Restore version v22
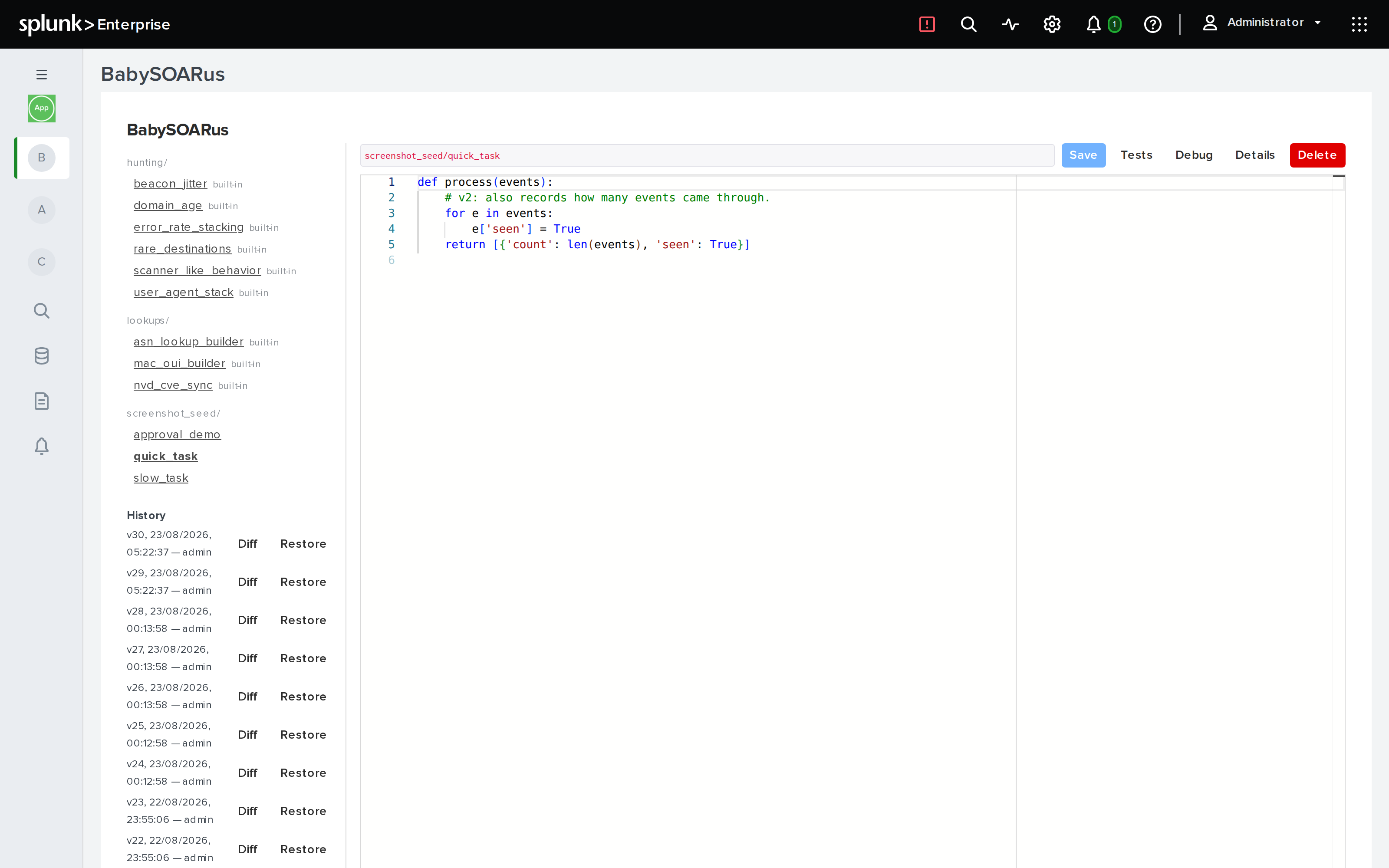The width and height of the screenshot is (1389, 868). point(303,849)
